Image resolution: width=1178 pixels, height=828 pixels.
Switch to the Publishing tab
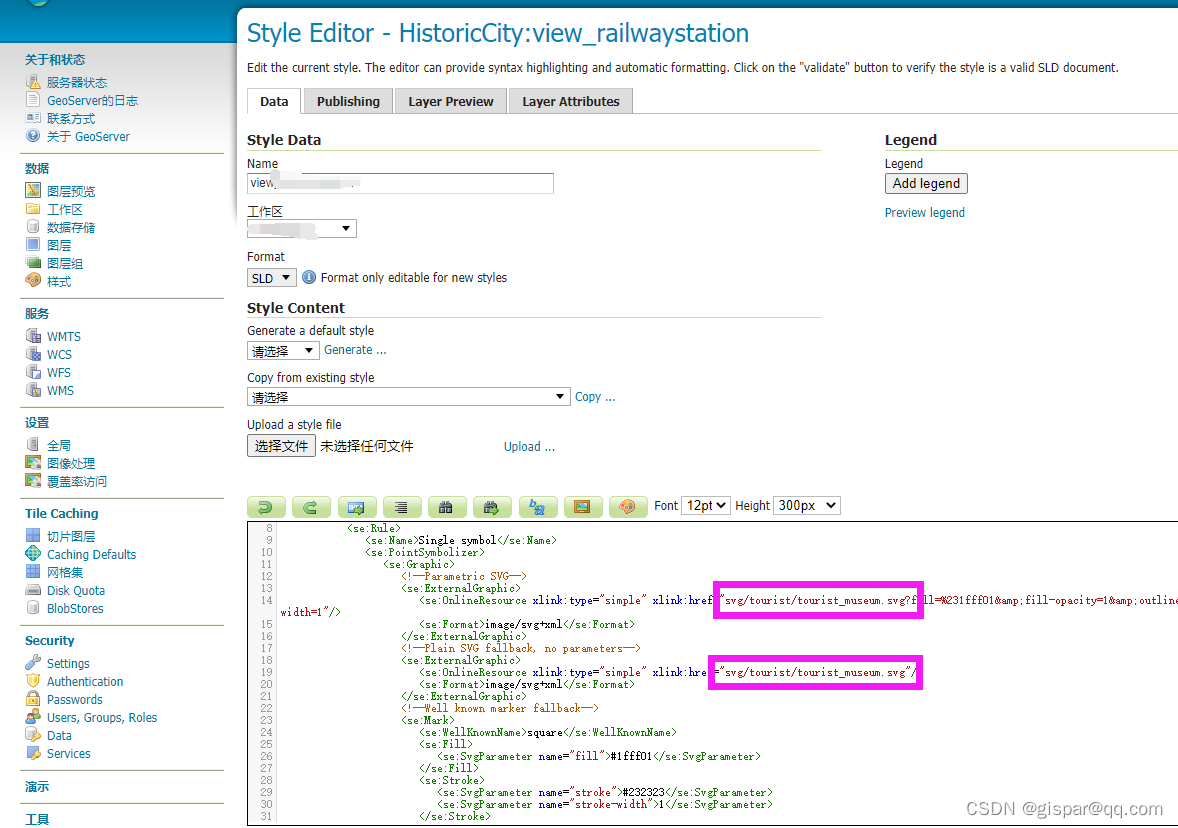pyautogui.click(x=349, y=101)
